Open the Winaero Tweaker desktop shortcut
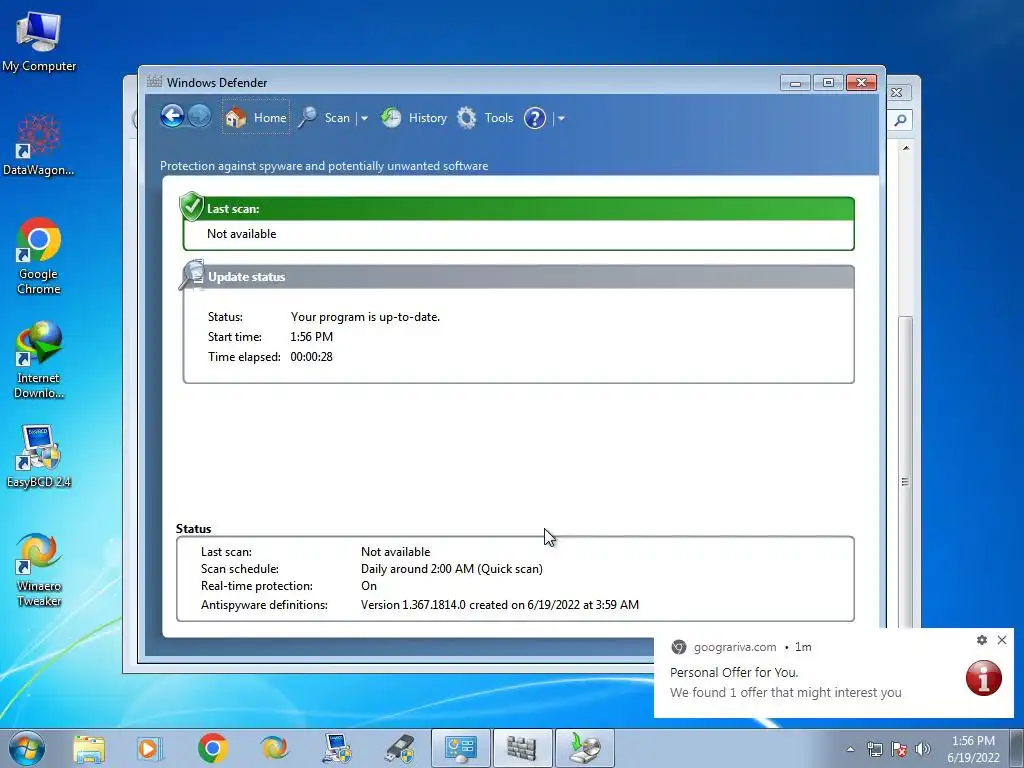 (39, 569)
